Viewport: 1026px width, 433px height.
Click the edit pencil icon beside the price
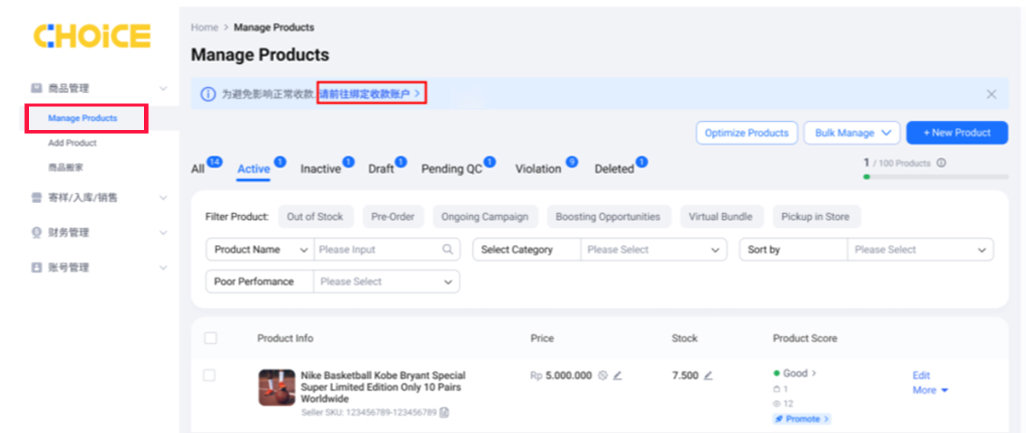pyautogui.click(x=617, y=376)
